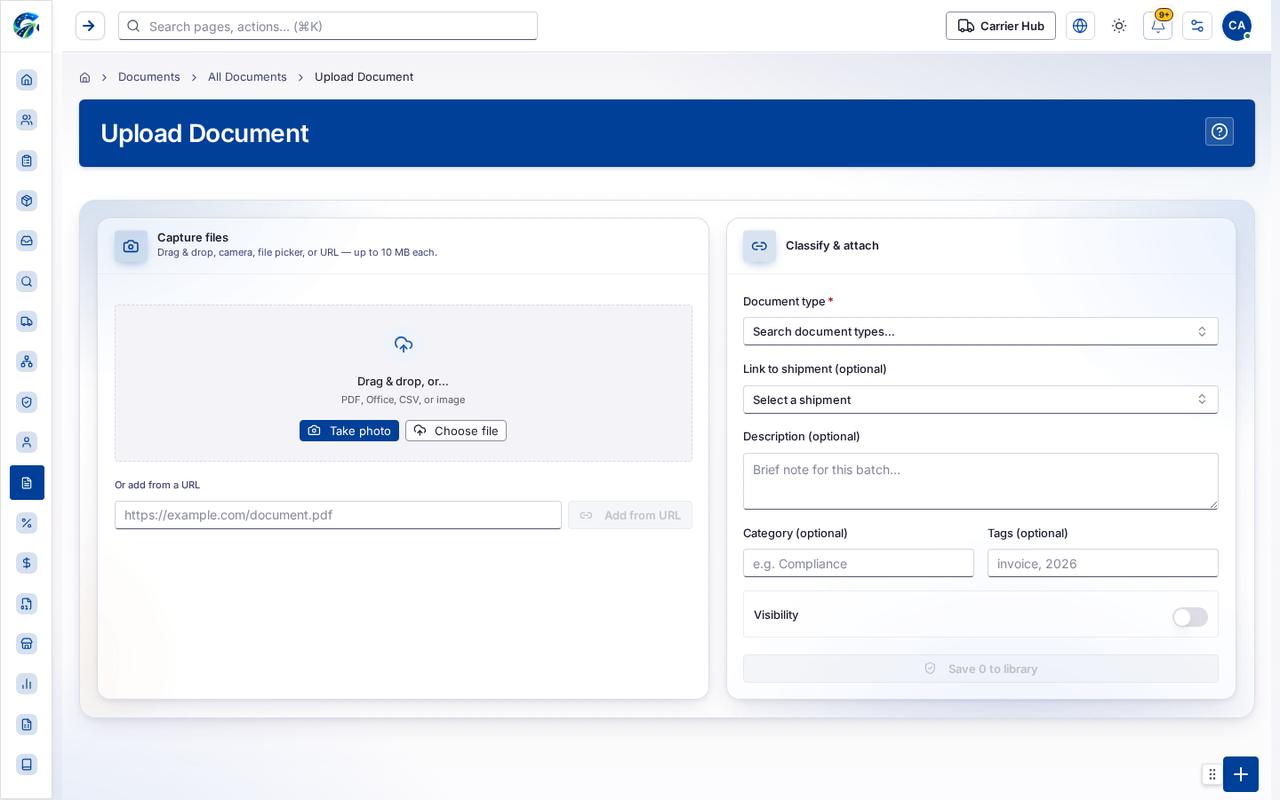Open the inbox tray sidebar icon
Screen dimensions: 1280x800
click(27, 241)
